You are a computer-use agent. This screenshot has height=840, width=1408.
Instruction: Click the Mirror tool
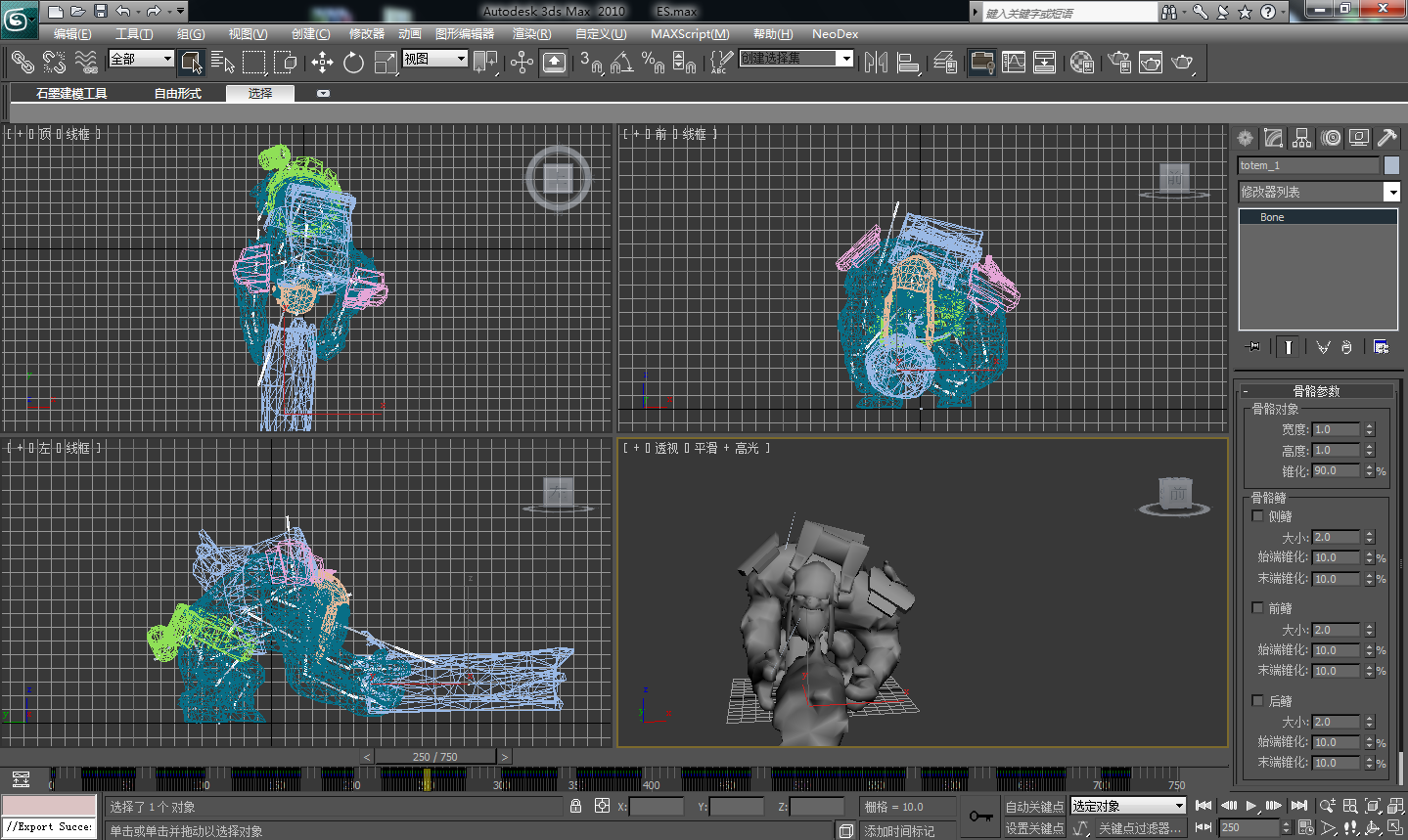(876, 63)
